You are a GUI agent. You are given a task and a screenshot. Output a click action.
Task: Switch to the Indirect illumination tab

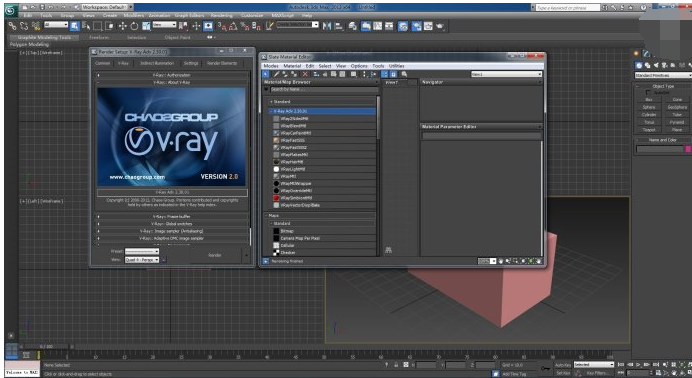tap(157, 63)
